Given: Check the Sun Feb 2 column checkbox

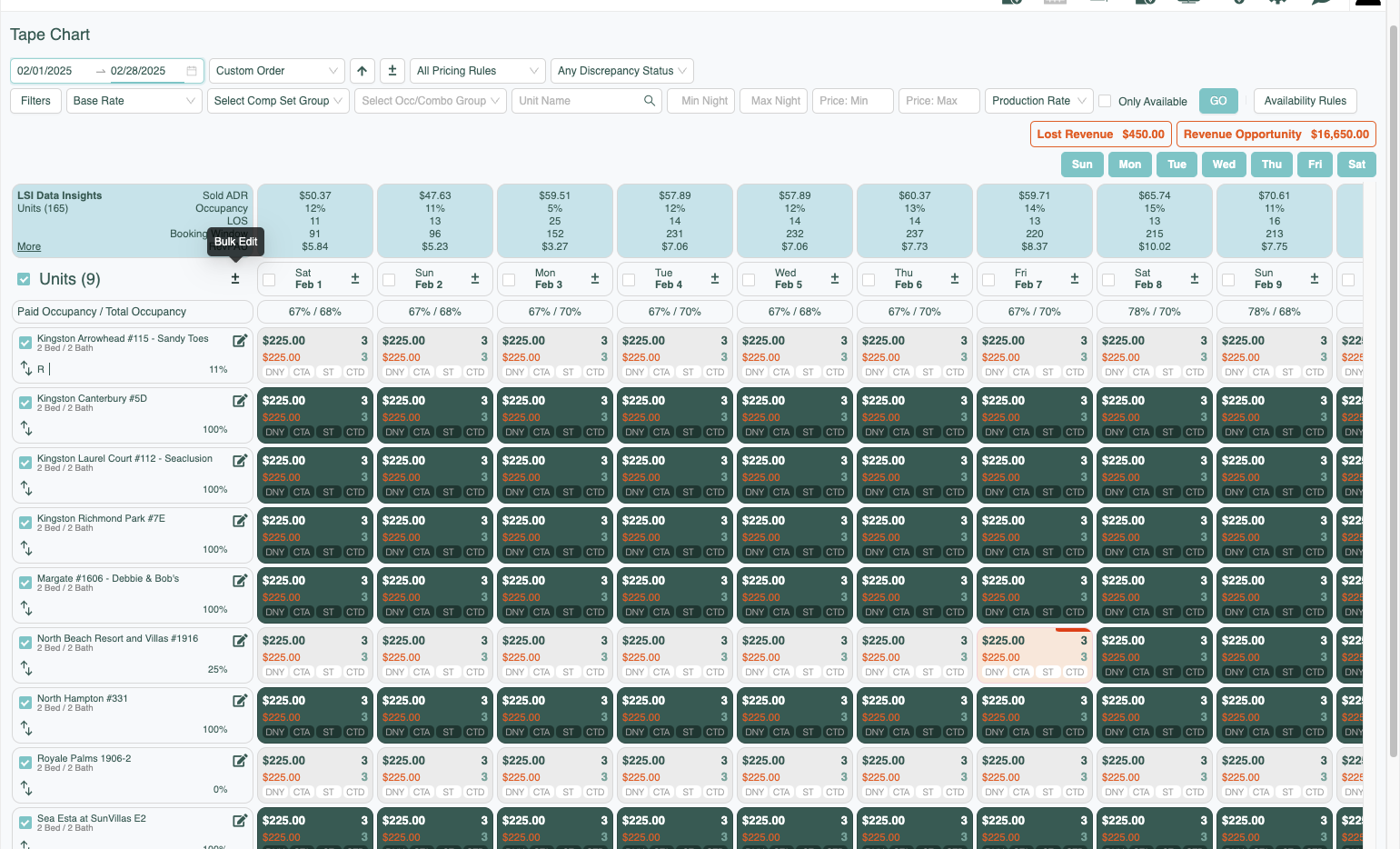Looking at the screenshot, I should [389, 280].
